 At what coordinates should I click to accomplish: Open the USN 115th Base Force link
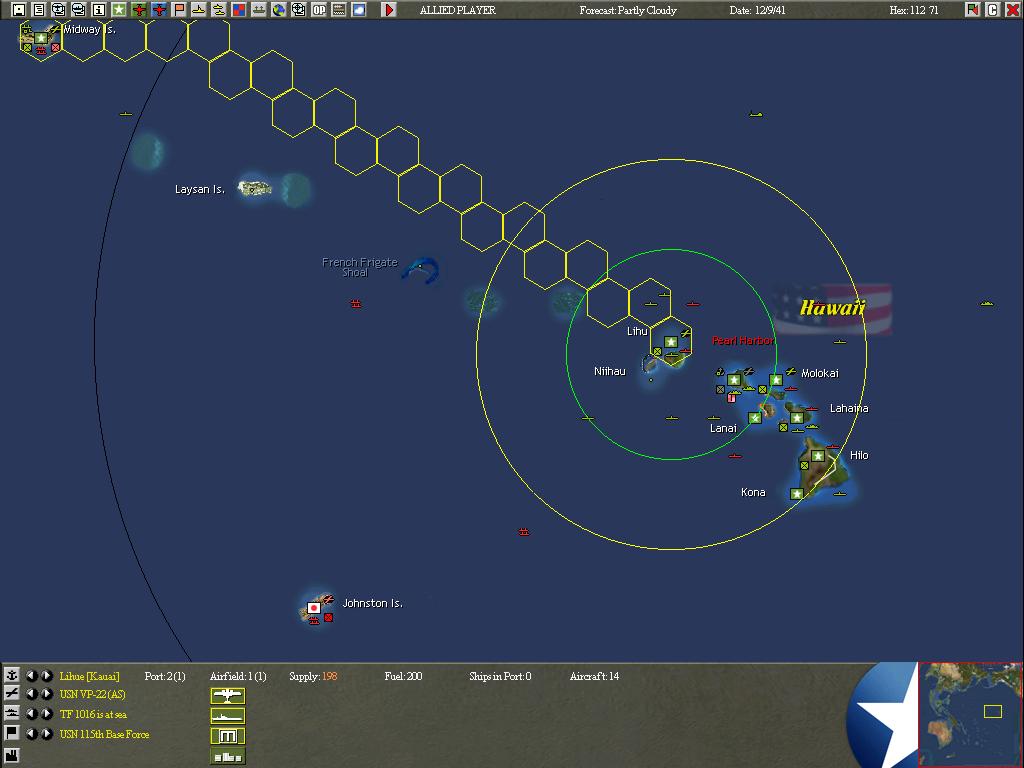pos(104,734)
